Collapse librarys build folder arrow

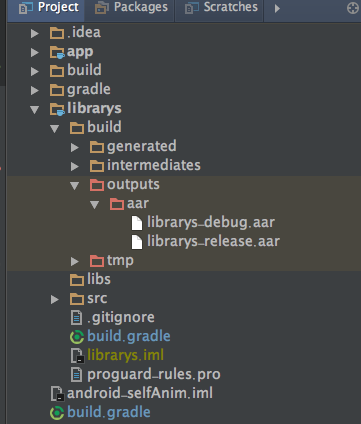coord(54,129)
